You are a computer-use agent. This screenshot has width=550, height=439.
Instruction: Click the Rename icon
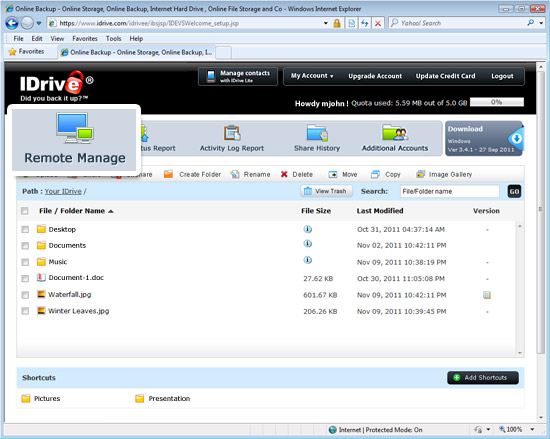tap(235, 174)
